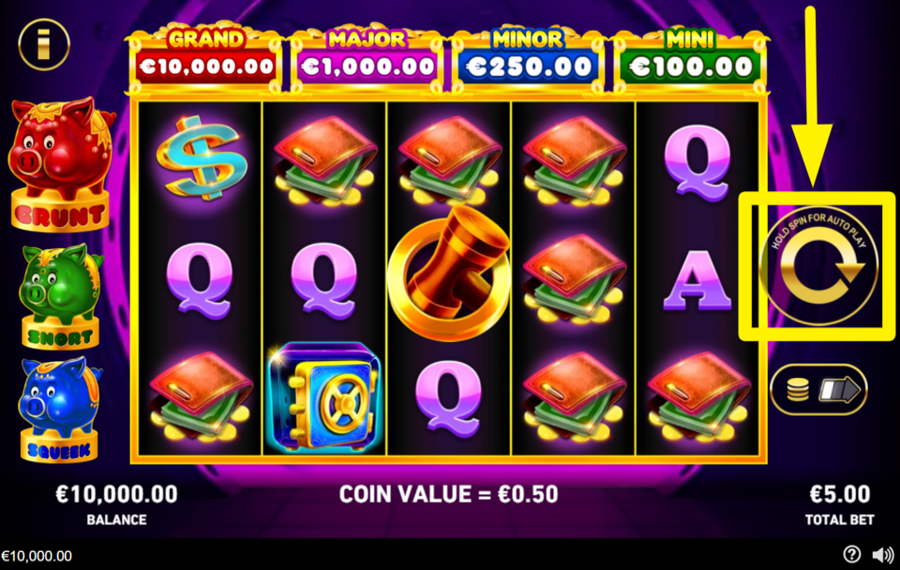
Task: Click the green Snort piggy bank
Action: click(x=60, y=296)
